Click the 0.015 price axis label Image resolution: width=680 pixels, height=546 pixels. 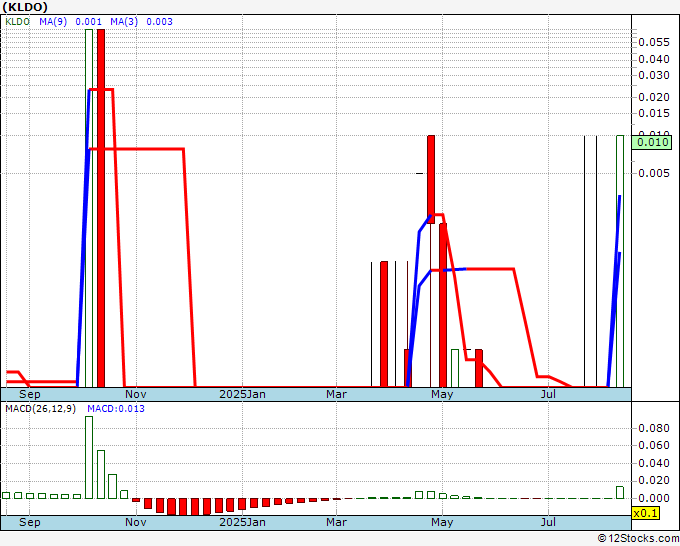click(x=654, y=113)
